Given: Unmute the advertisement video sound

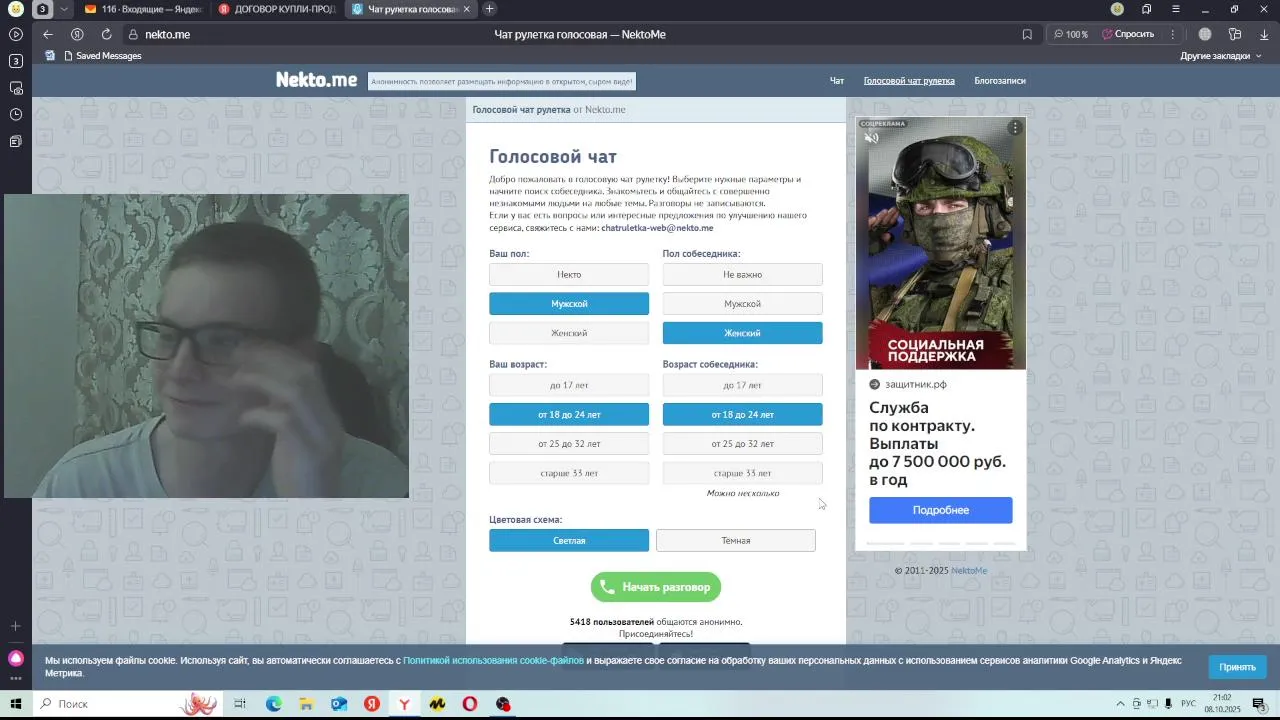Looking at the screenshot, I should click(x=872, y=138).
